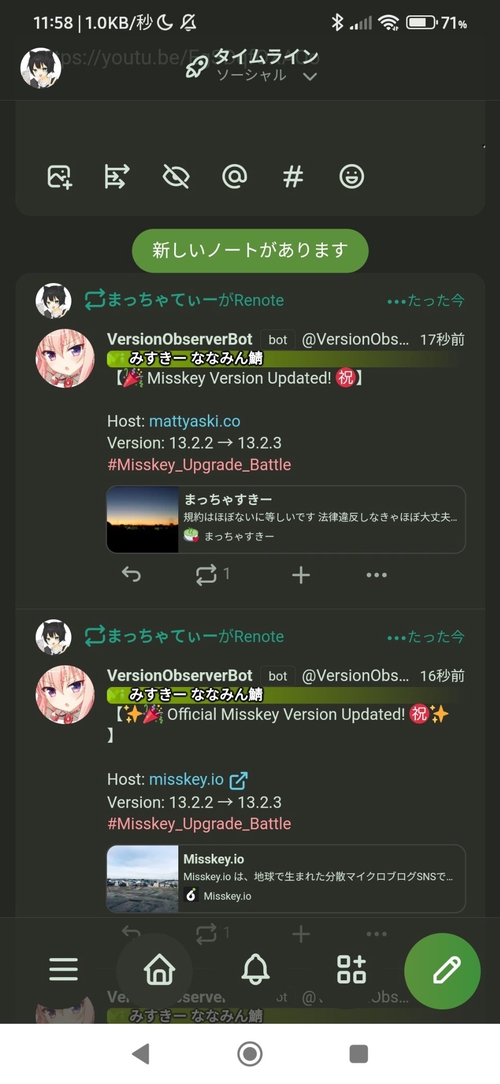The image size is (500, 1084).
Task: Open the Misskey.io link preview card
Action: point(286,879)
